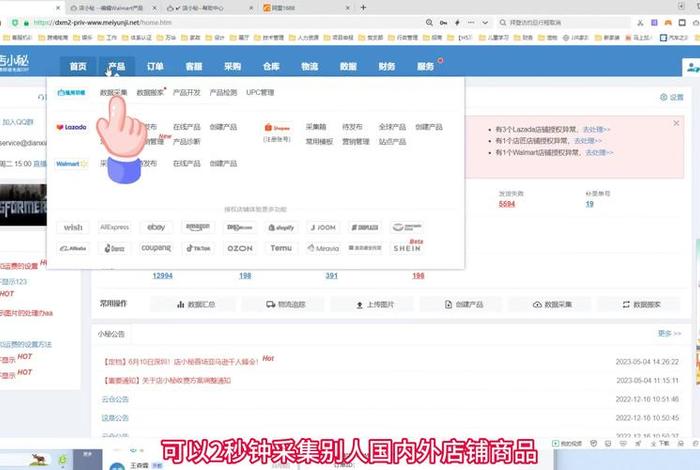Select 产品开发 in the product submenu
The height and width of the screenshot is (470, 700).
pyautogui.click(x=187, y=92)
